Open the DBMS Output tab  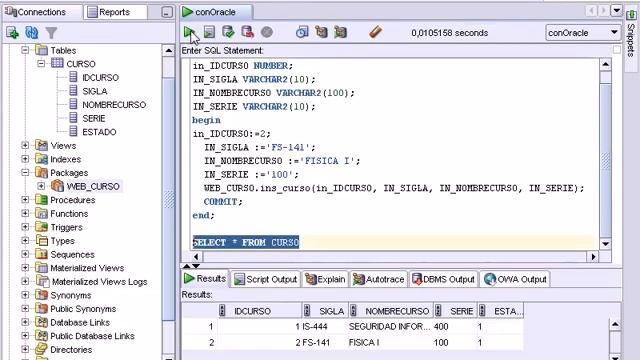pos(443,279)
